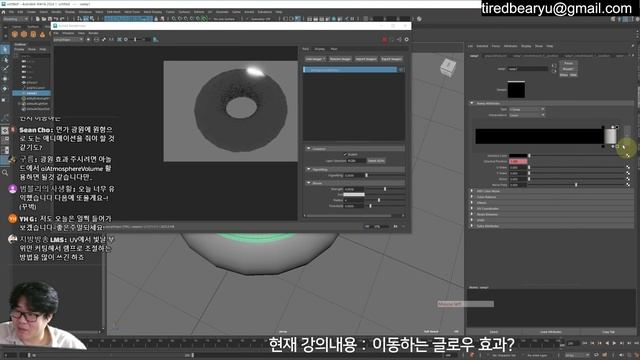Click the Redo icon on status line

coord(62,19)
